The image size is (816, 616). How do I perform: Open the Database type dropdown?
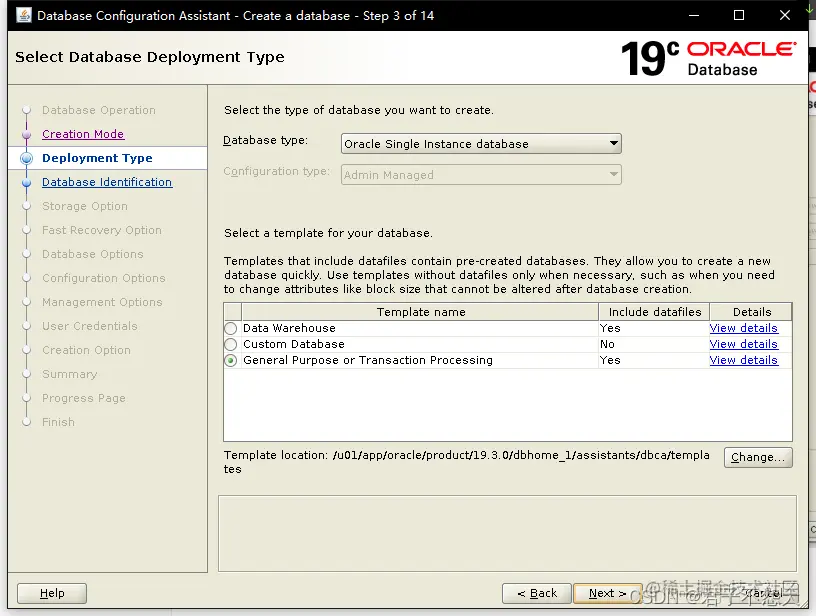point(481,144)
